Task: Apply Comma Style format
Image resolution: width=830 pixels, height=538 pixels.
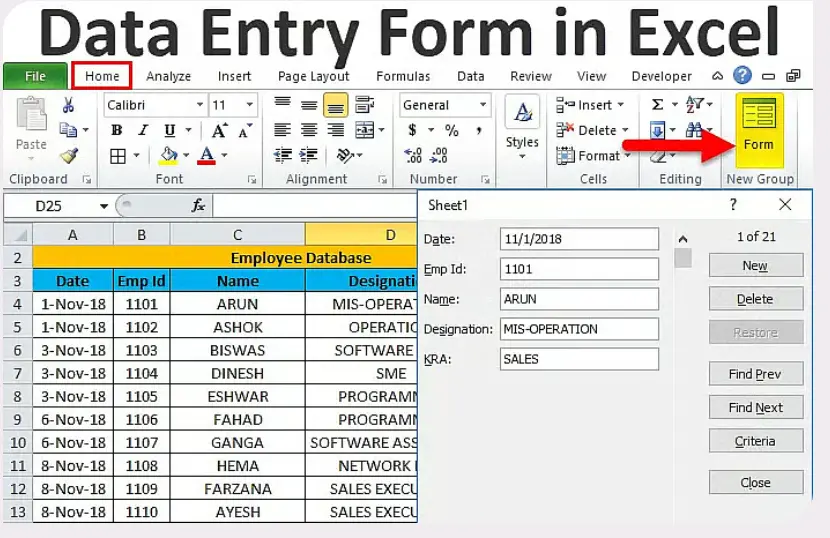Action: click(479, 130)
